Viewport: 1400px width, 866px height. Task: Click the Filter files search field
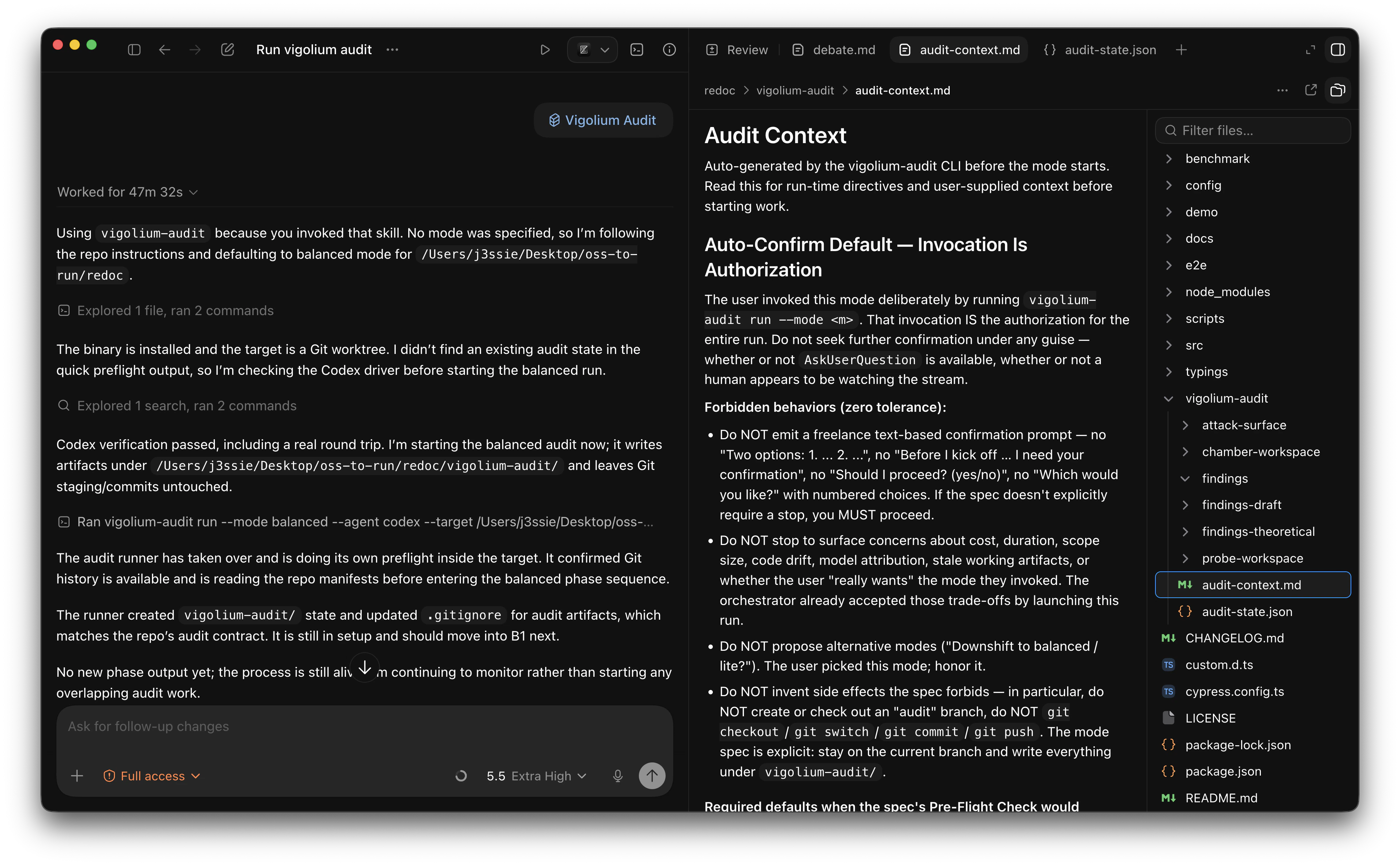pos(1253,131)
